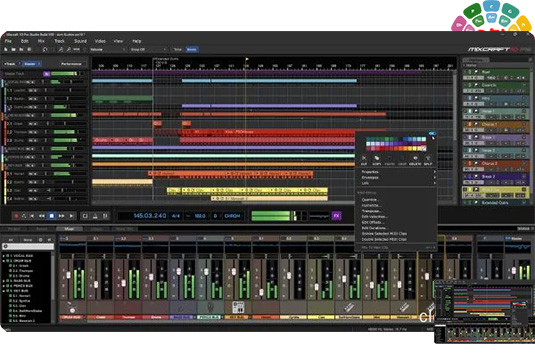Toggle the Crash checkbox in the mixer tree
Image resolution: width=535 pixels, height=363 pixels.
tap(10, 266)
